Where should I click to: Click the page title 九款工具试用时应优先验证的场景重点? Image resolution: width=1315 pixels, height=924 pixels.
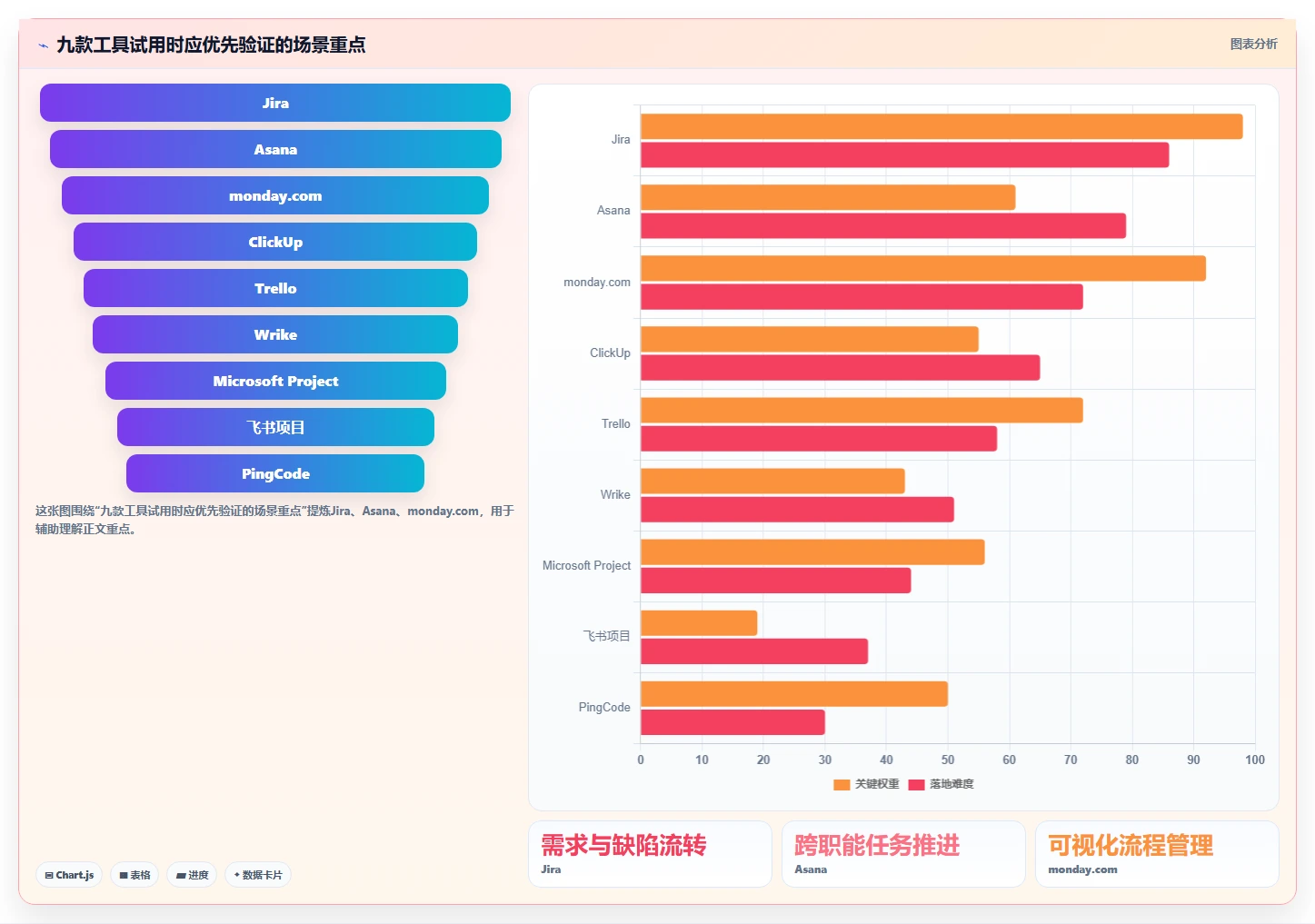pos(211,45)
